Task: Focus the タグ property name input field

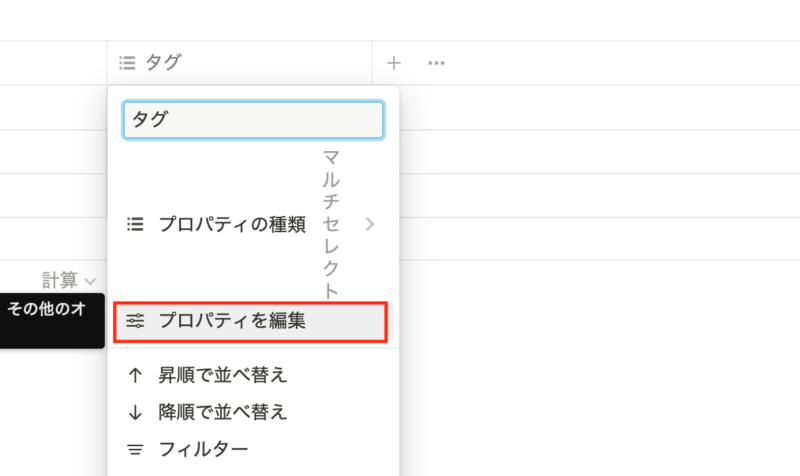Action: 253,119
